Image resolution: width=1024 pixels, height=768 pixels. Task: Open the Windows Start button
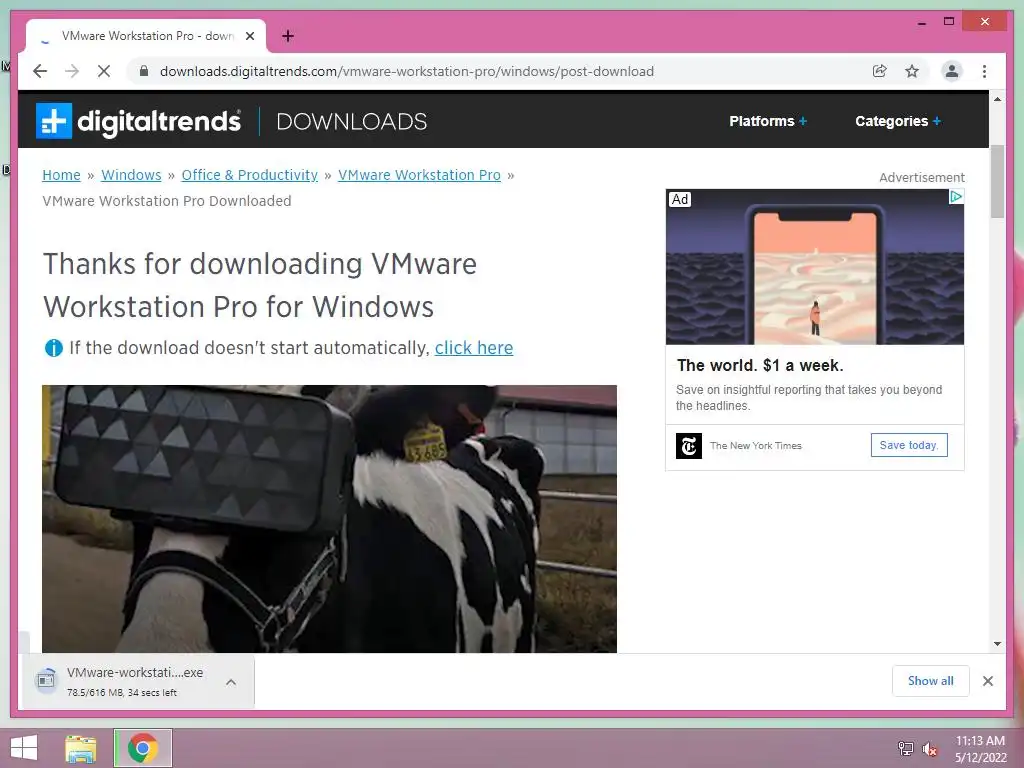pos(24,748)
